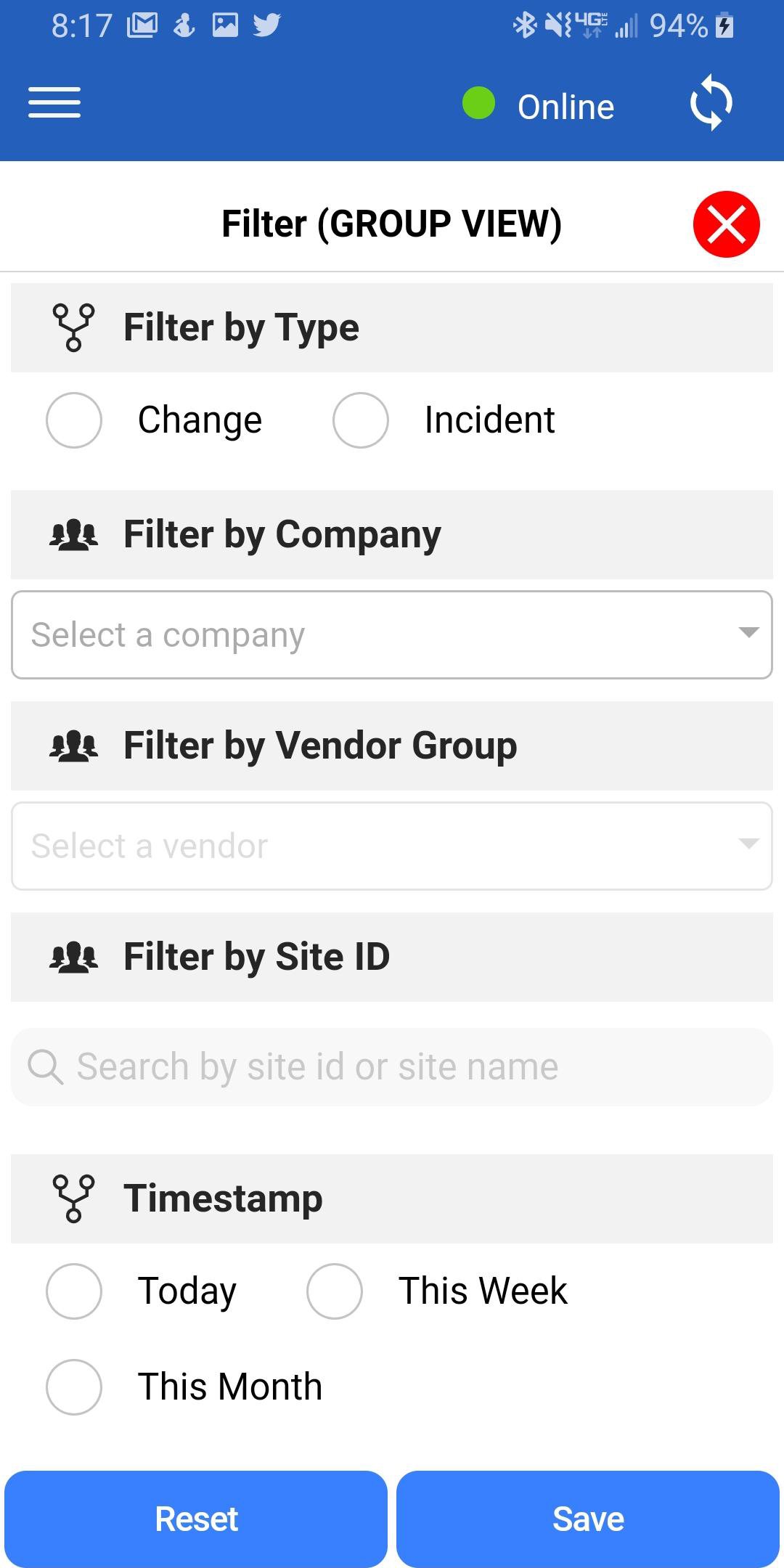Choose the Today timestamp option

(74, 1291)
